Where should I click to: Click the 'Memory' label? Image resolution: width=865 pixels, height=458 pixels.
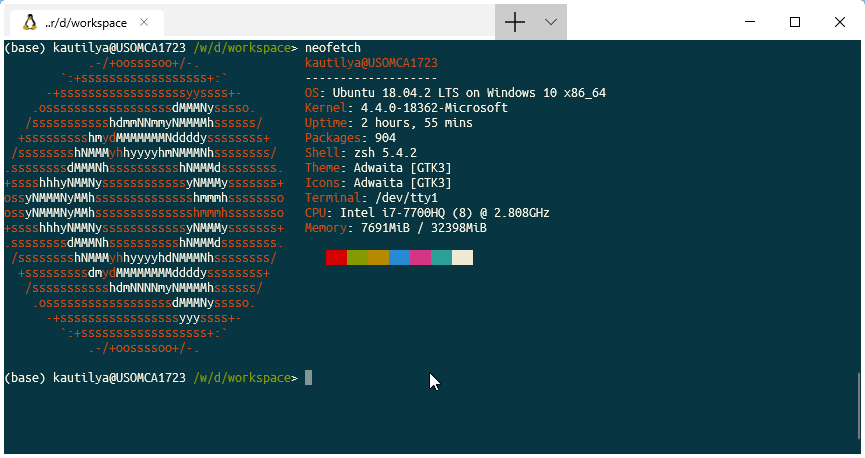pos(326,228)
